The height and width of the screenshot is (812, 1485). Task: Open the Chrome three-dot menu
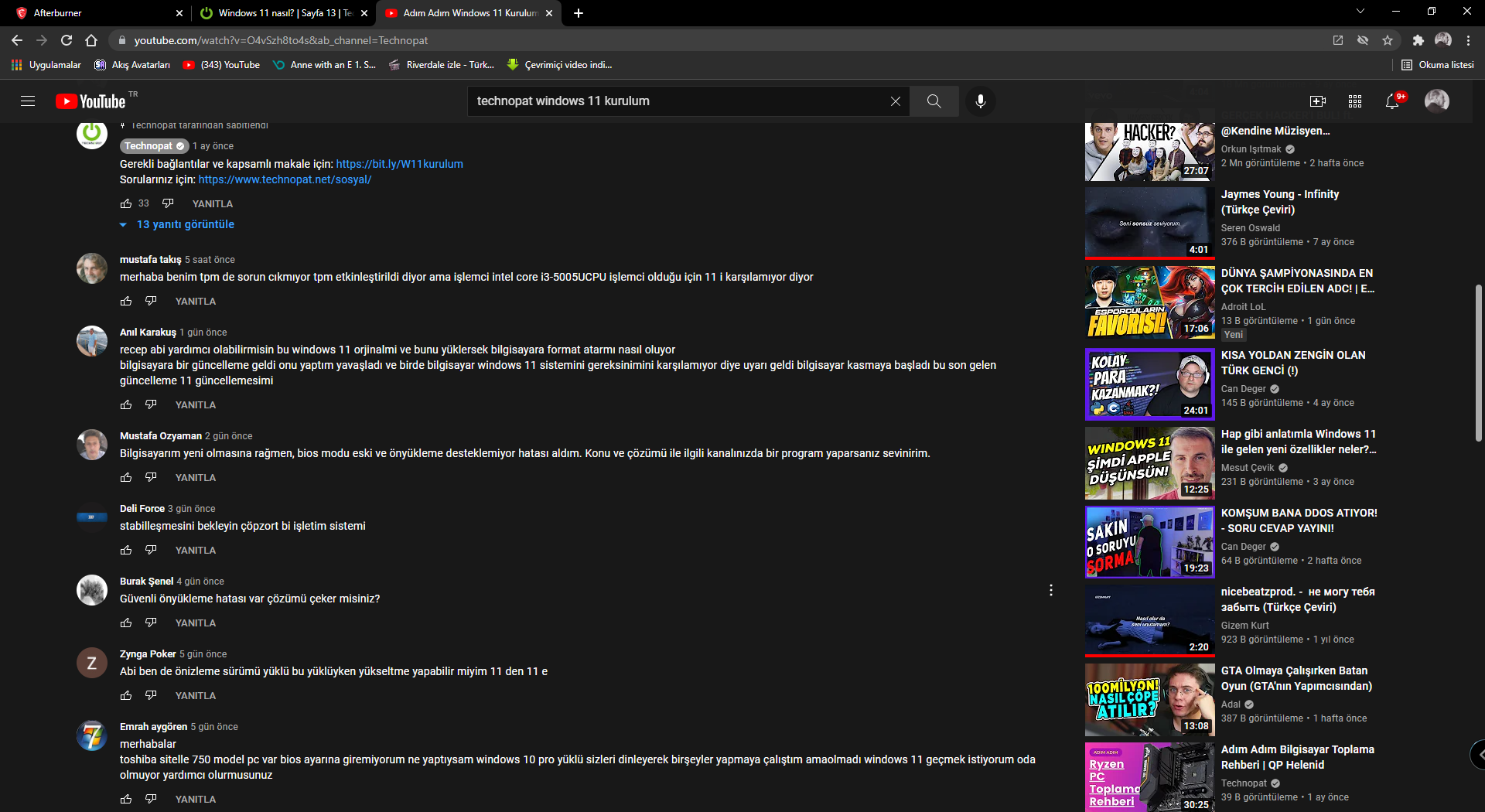tap(1469, 40)
